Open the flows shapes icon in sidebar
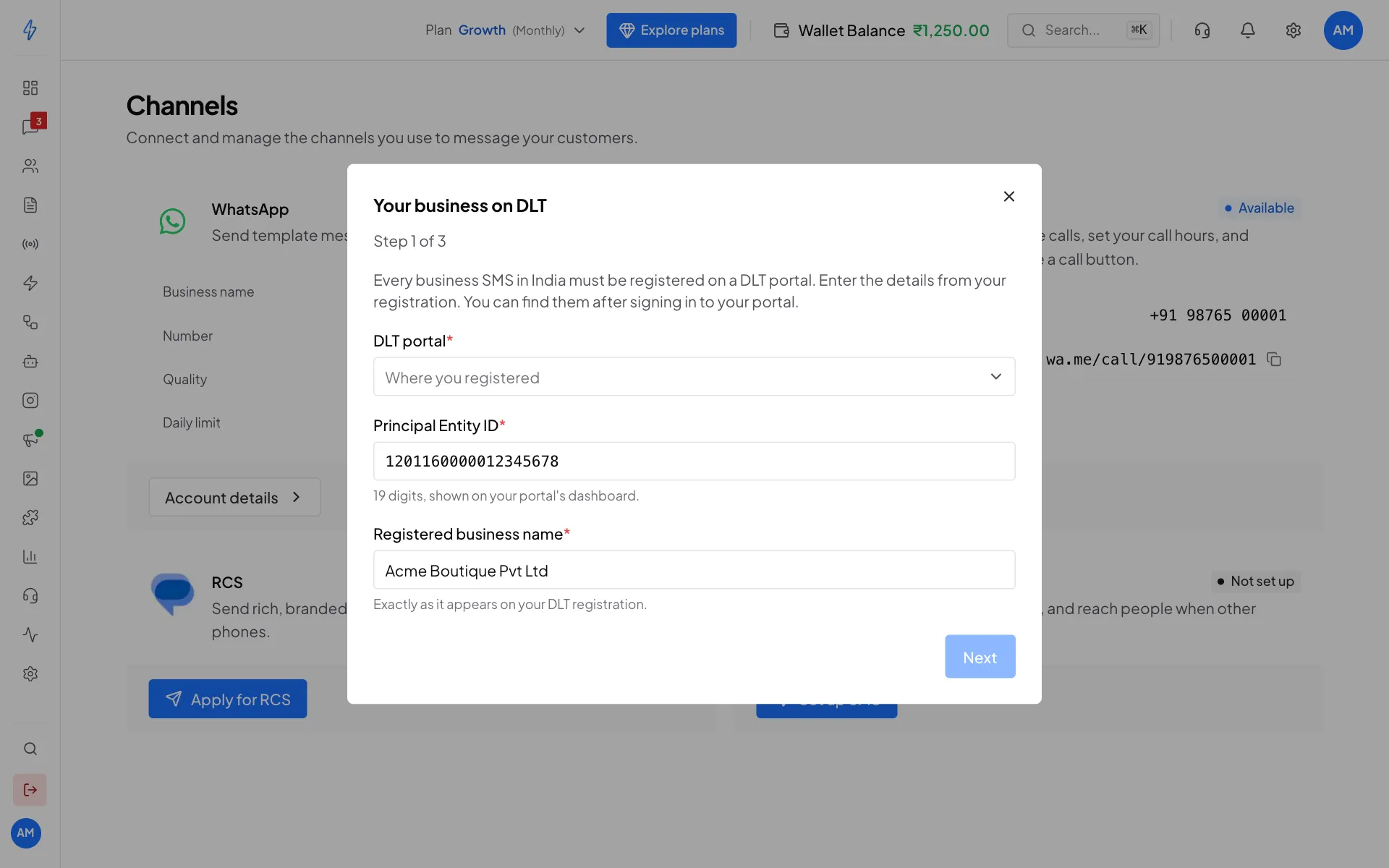Screen dimensions: 1389x868 (x=30, y=322)
